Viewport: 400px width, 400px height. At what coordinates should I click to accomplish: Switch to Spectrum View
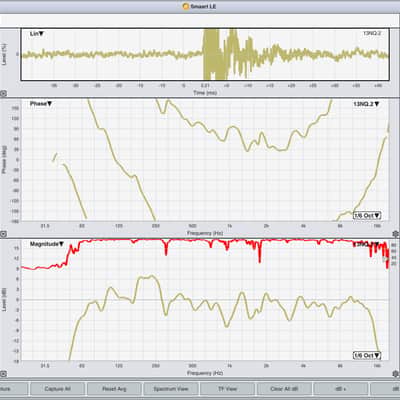(171, 389)
